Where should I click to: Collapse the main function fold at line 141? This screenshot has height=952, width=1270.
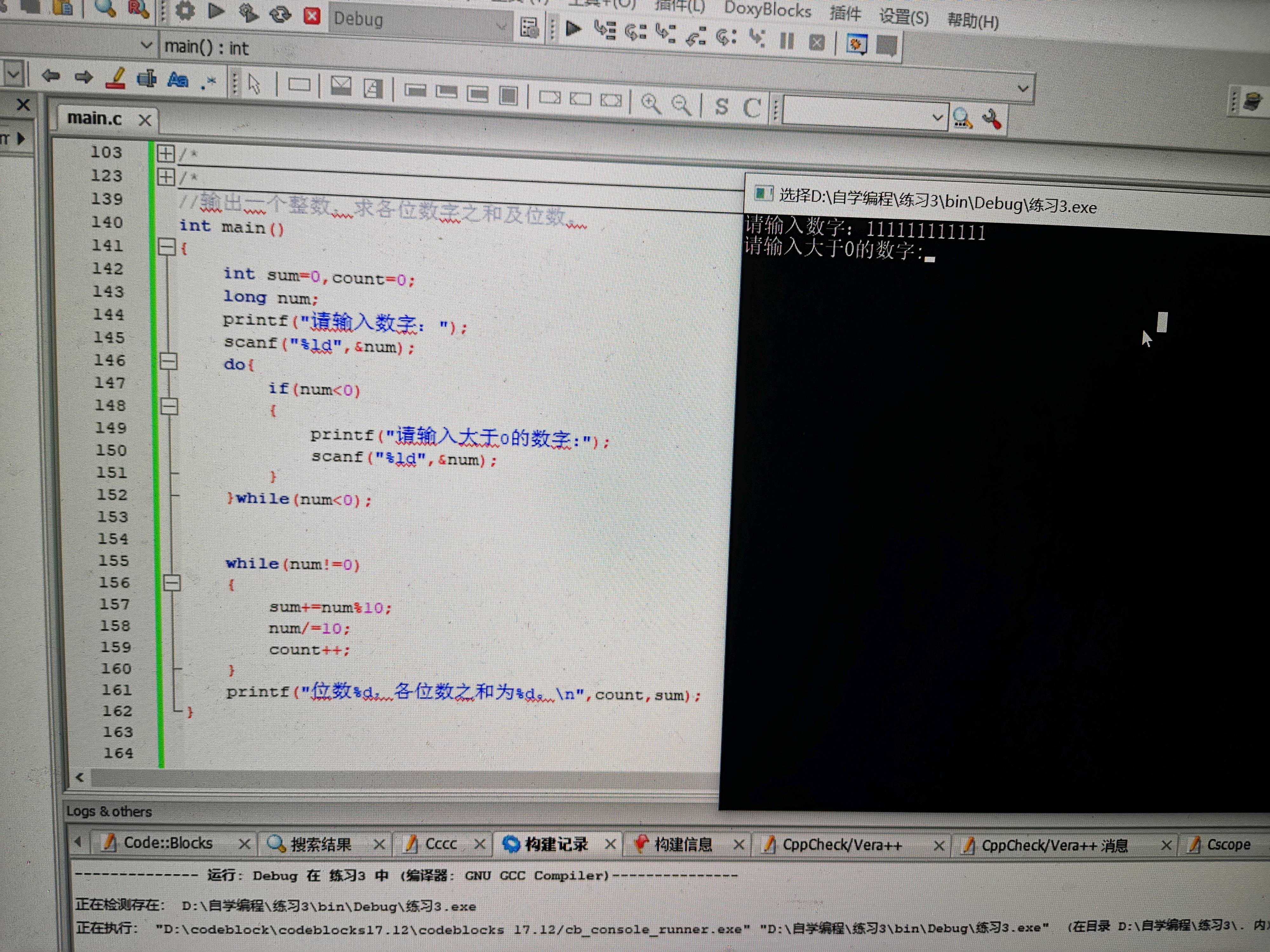tap(166, 247)
